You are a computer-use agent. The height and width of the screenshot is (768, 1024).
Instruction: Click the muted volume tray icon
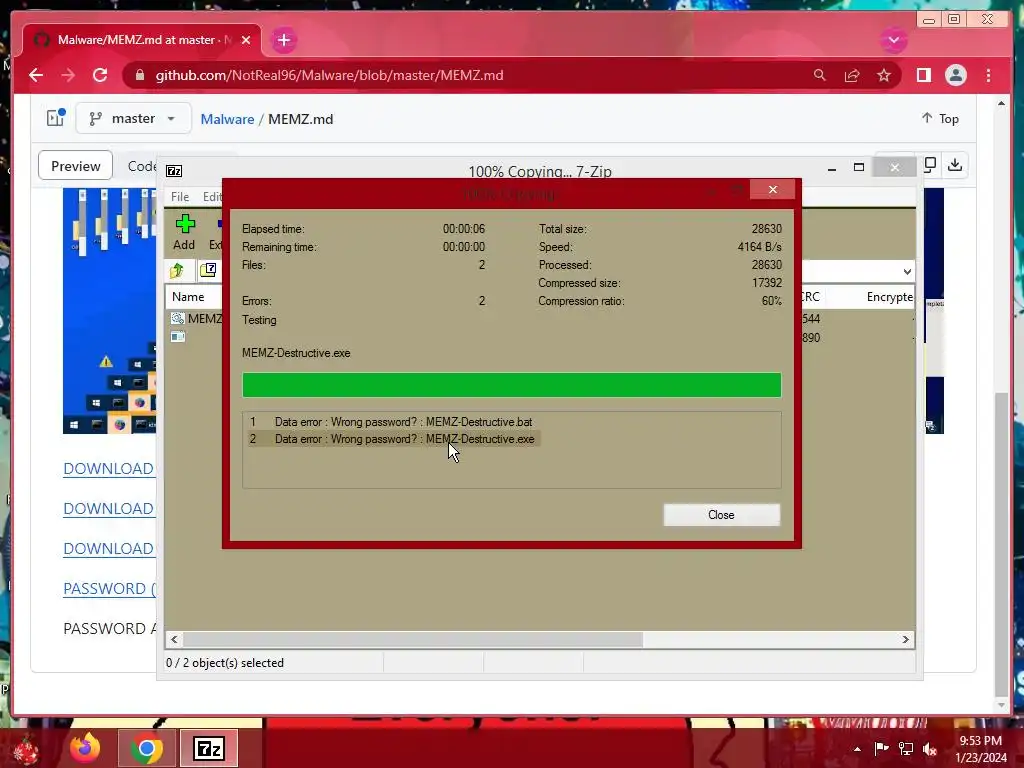[930, 748]
